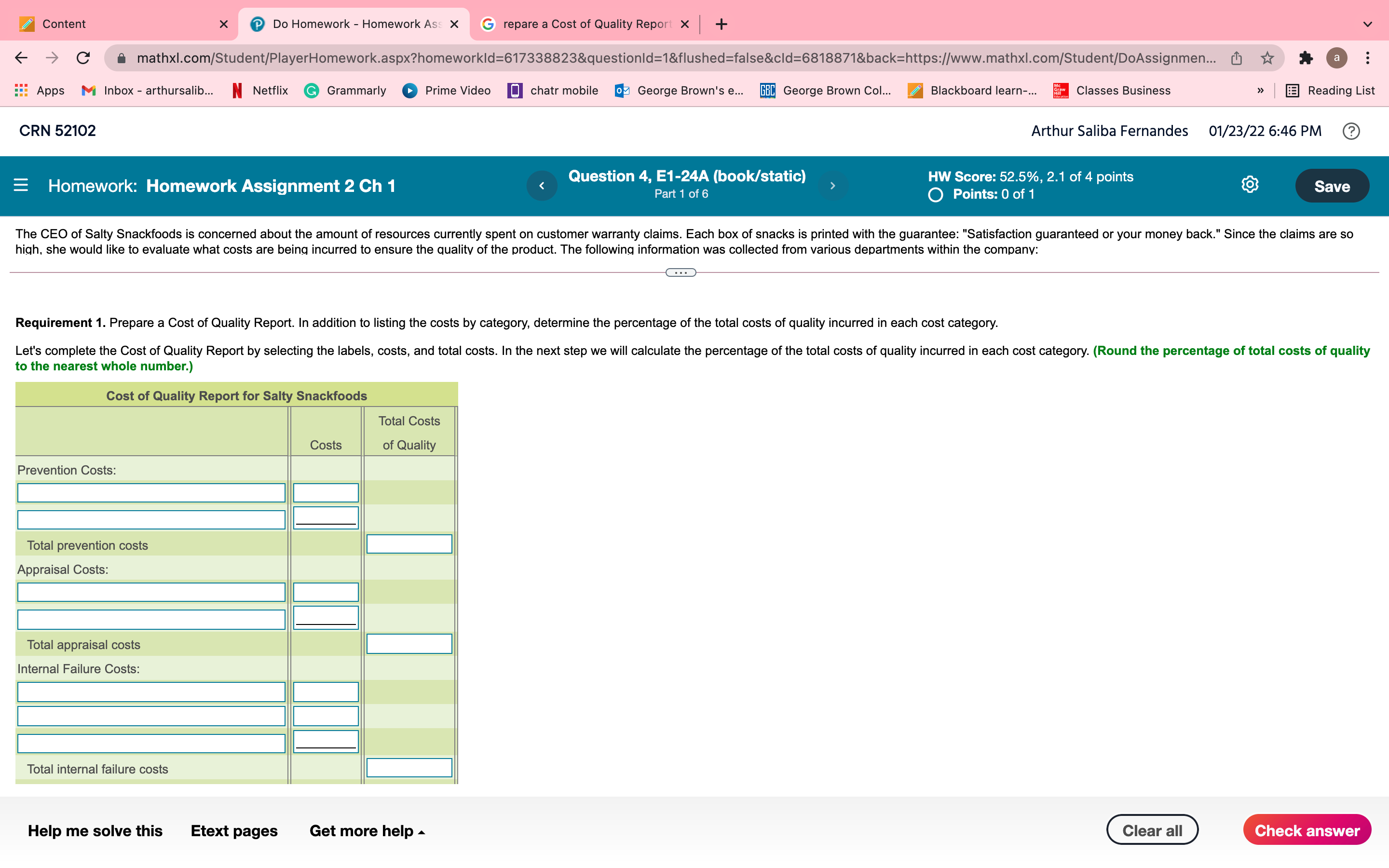Open the homework hamburger menu
This screenshot has height=868, width=1389.
pos(21,186)
